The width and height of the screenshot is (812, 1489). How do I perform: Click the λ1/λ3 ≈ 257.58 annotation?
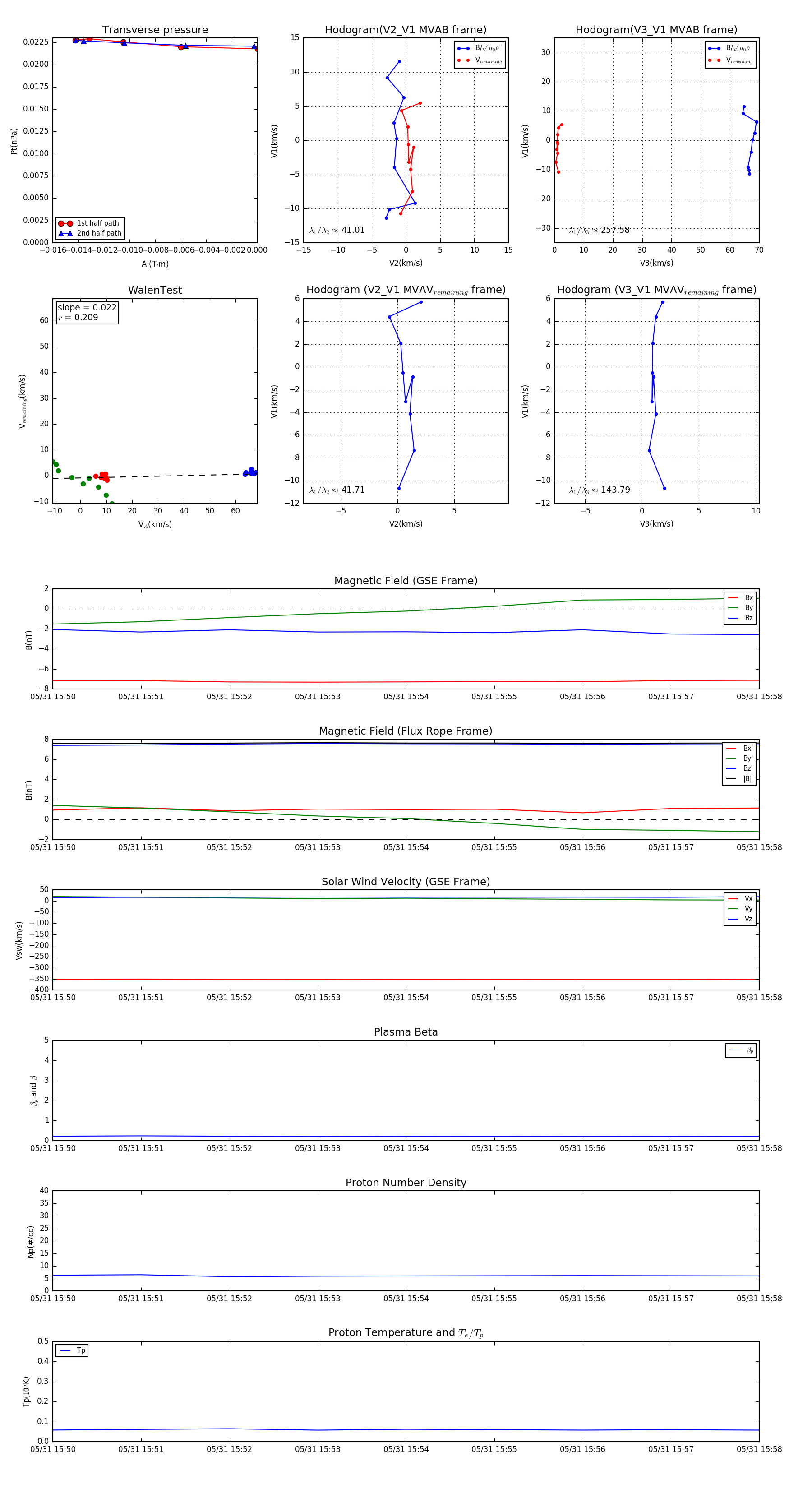pyautogui.click(x=600, y=230)
